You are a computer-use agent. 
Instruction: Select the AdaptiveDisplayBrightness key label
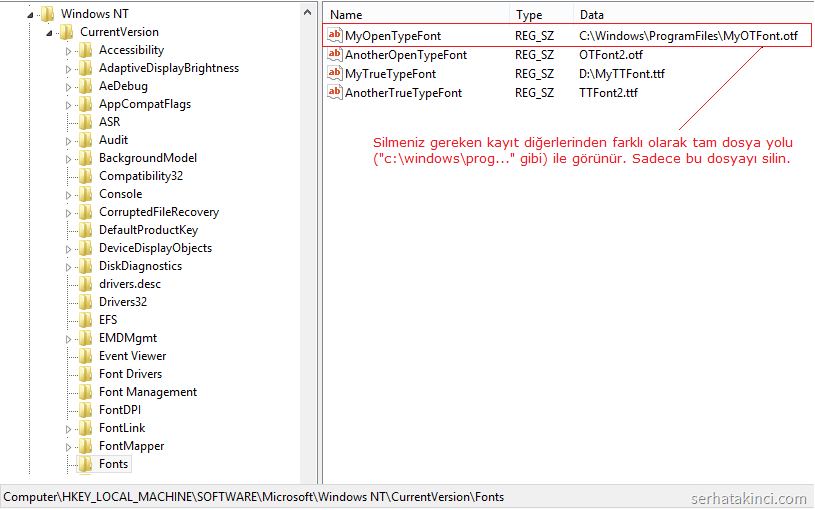(x=169, y=68)
